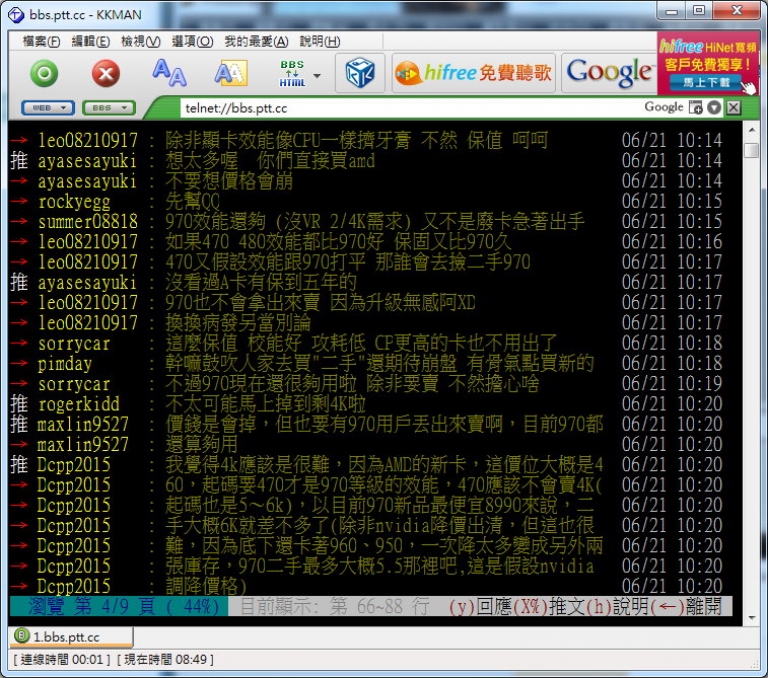
Task: Click the hifree HiNet download advertisement
Action: pyautogui.click(x=708, y=64)
